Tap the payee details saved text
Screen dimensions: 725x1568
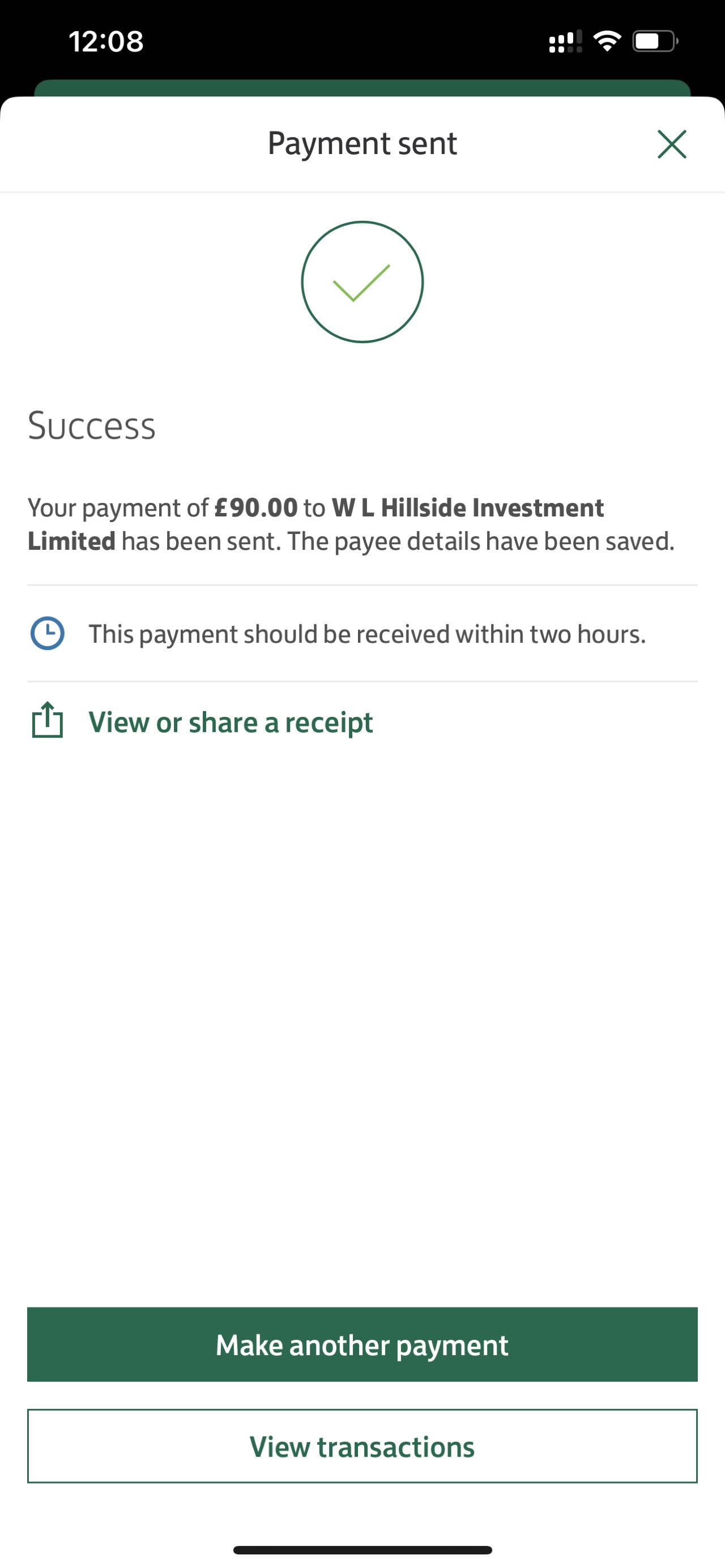click(x=481, y=541)
